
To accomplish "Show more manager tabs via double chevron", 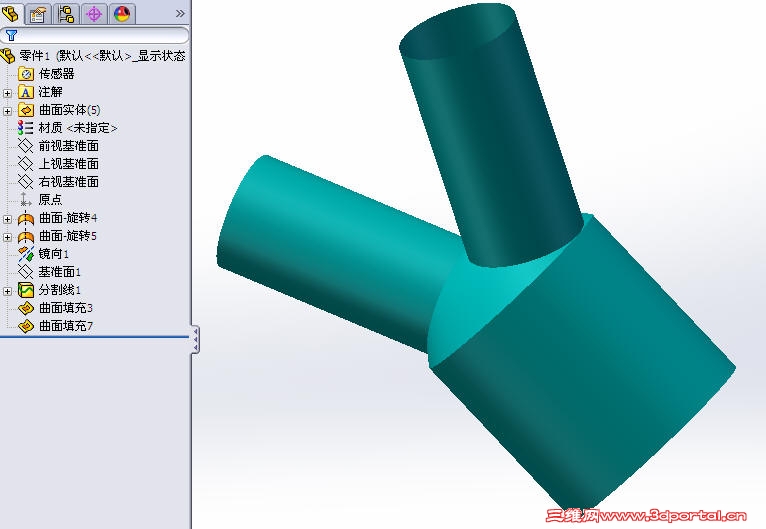I will click(180, 14).
